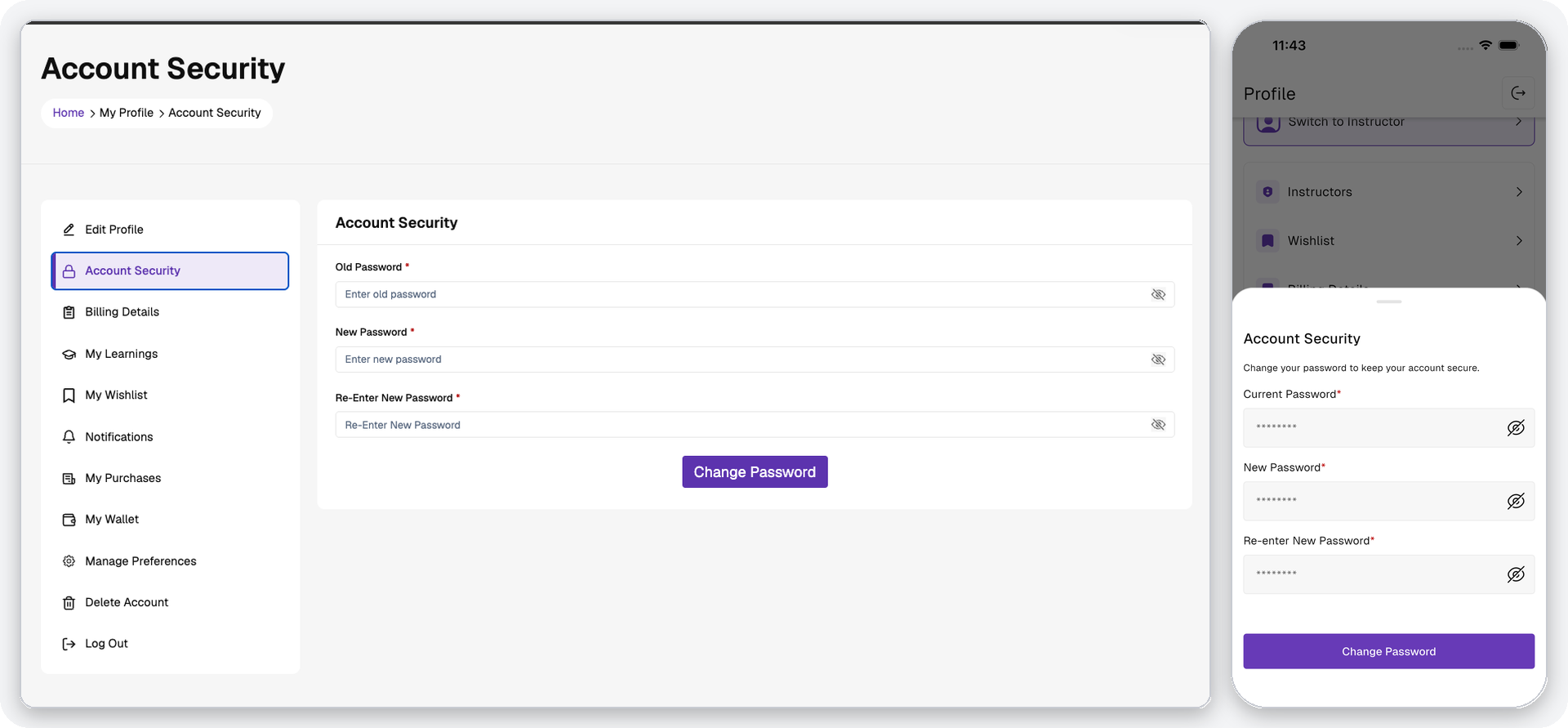Image resolution: width=1568 pixels, height=728 pixels.
Task: Tap the chevron on the mobile Wishlist row
Action: click(1519, 241)
